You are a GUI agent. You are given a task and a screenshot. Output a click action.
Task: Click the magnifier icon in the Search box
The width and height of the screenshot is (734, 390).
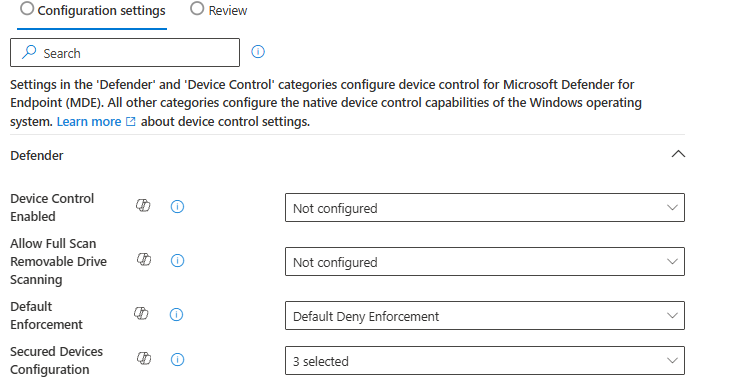pyautogui.click(x=29, y=52)
